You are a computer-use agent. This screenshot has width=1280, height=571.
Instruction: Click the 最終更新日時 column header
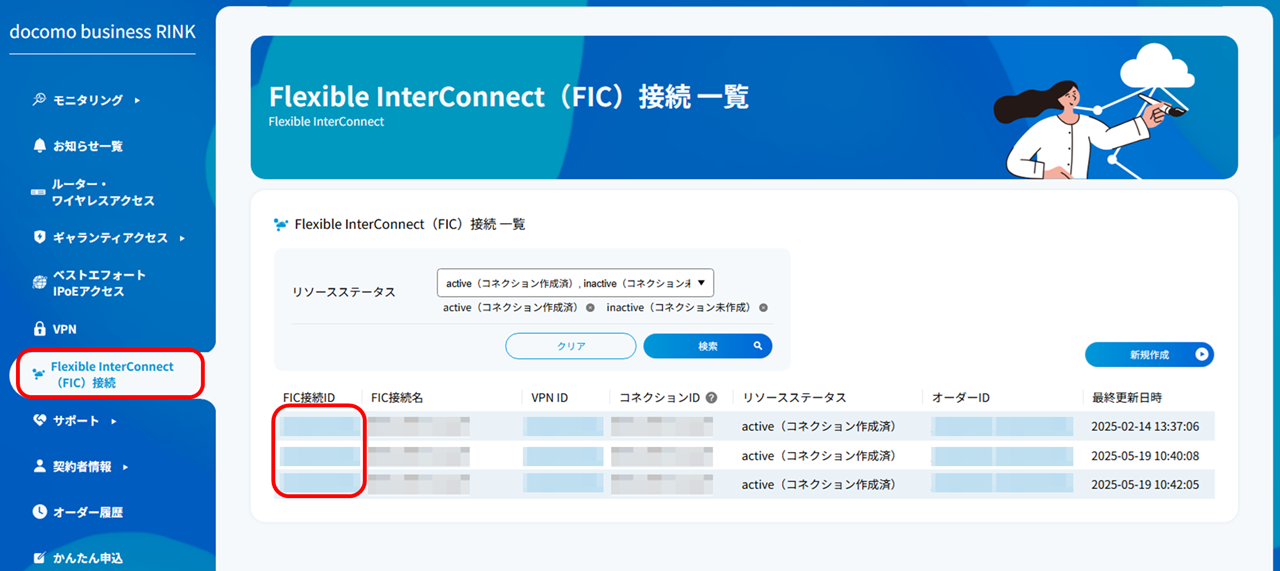[x=1127, y=398]
